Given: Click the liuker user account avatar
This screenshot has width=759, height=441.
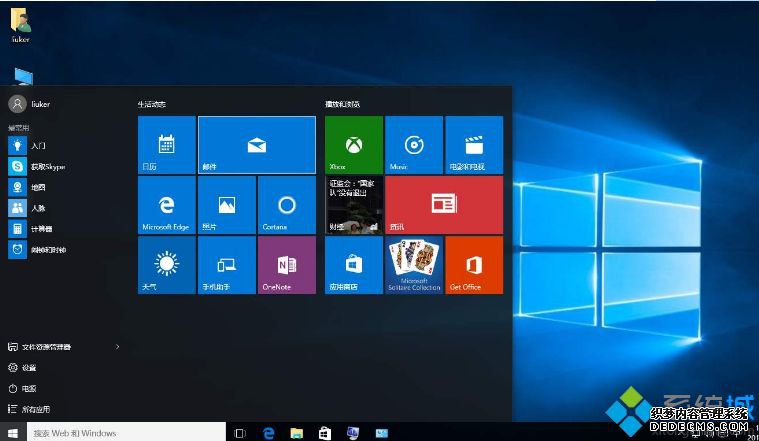Looking at the screenshot, I should point(17,104).
